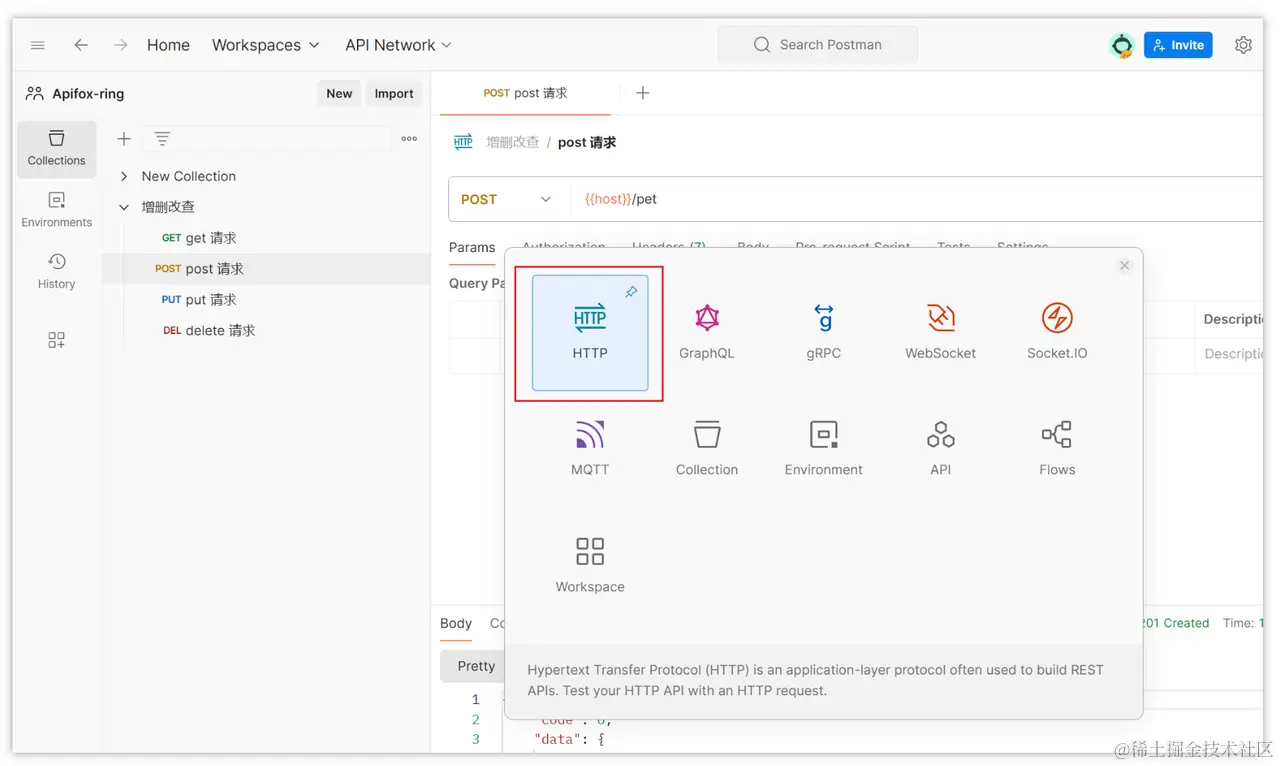The image size is (1280, 766).
Task: Select the HTTP request tile
Action: point(590,333)
